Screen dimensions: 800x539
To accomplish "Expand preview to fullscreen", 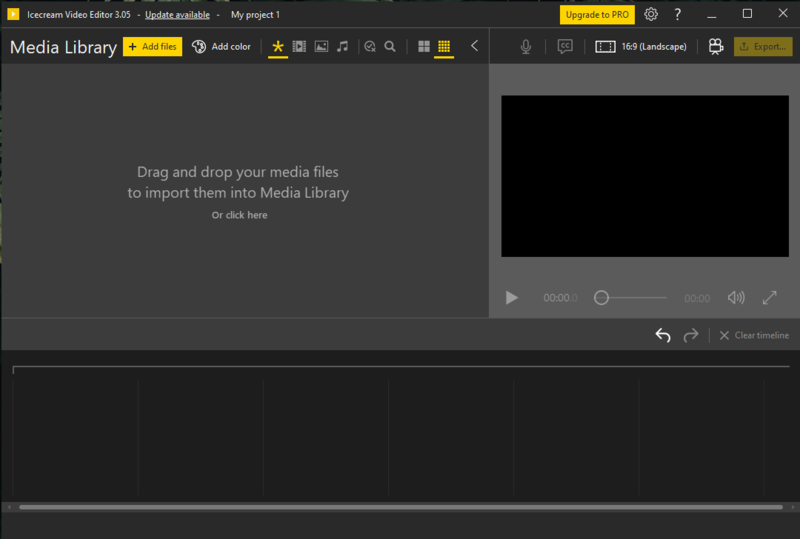I will (769, 298).
